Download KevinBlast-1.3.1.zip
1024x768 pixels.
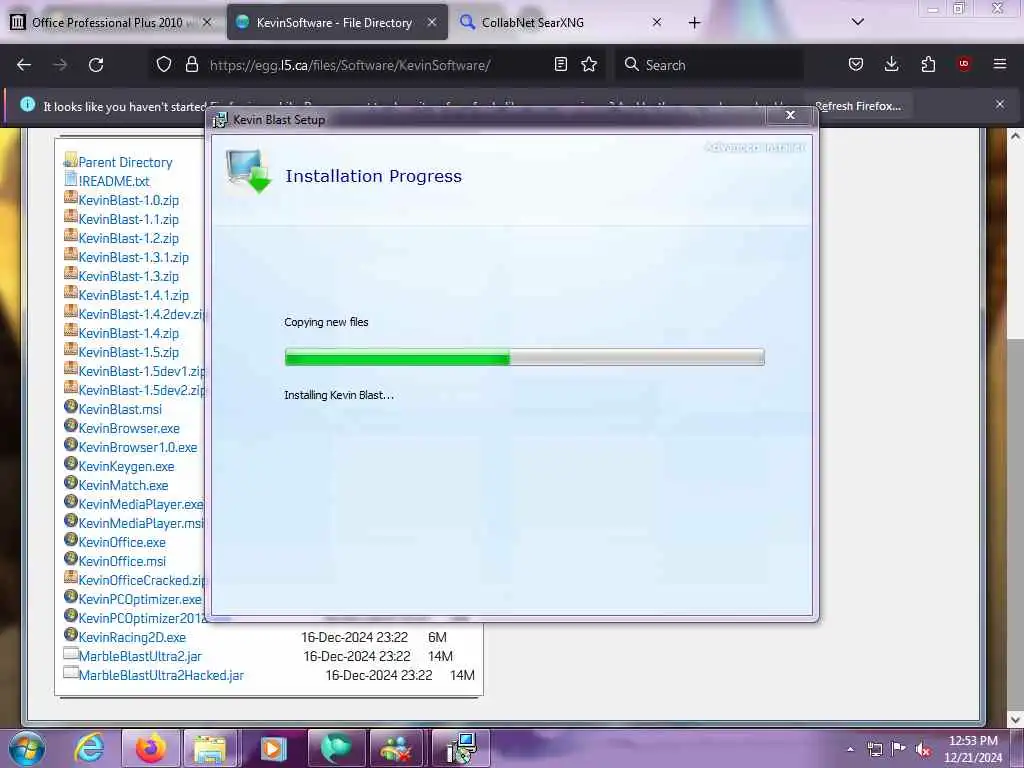tap(133, 257)
